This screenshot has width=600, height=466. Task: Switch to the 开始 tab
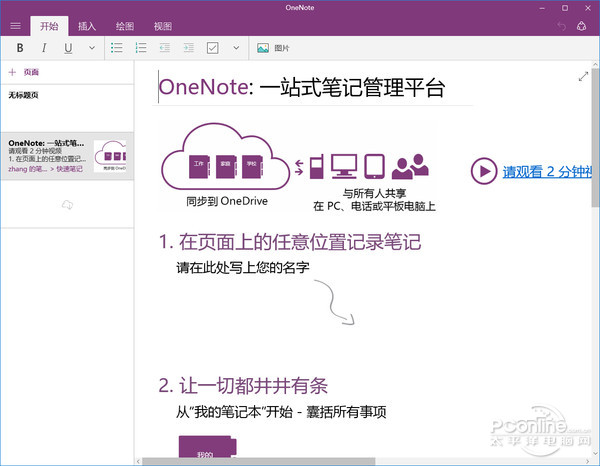tap(49, 26)
